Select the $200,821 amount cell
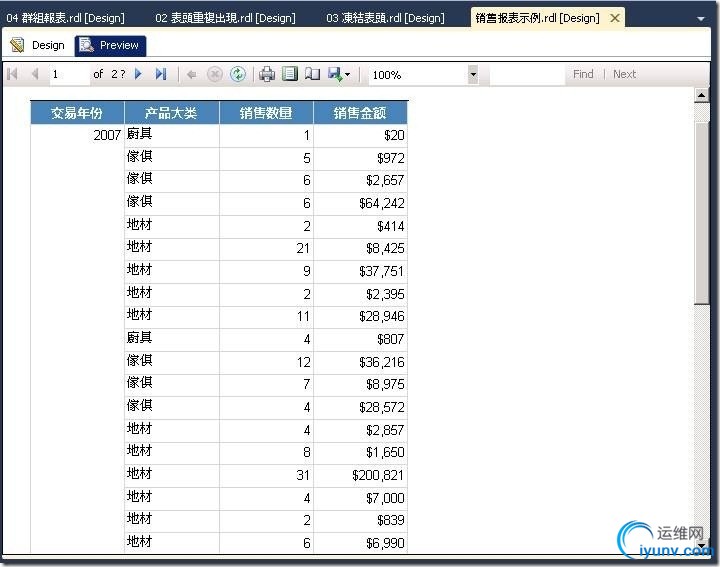Viewport: 720px width, 567px height. (360, 476)
